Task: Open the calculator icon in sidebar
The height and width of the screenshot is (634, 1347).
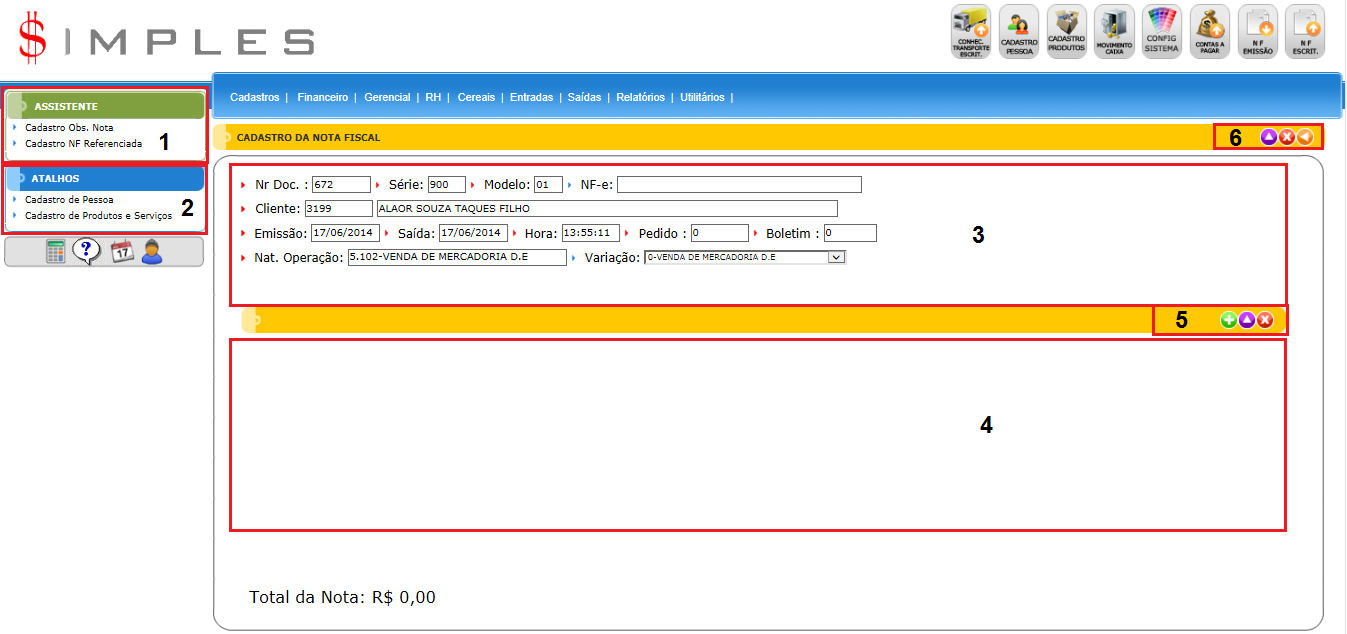Action: (56, 252)
